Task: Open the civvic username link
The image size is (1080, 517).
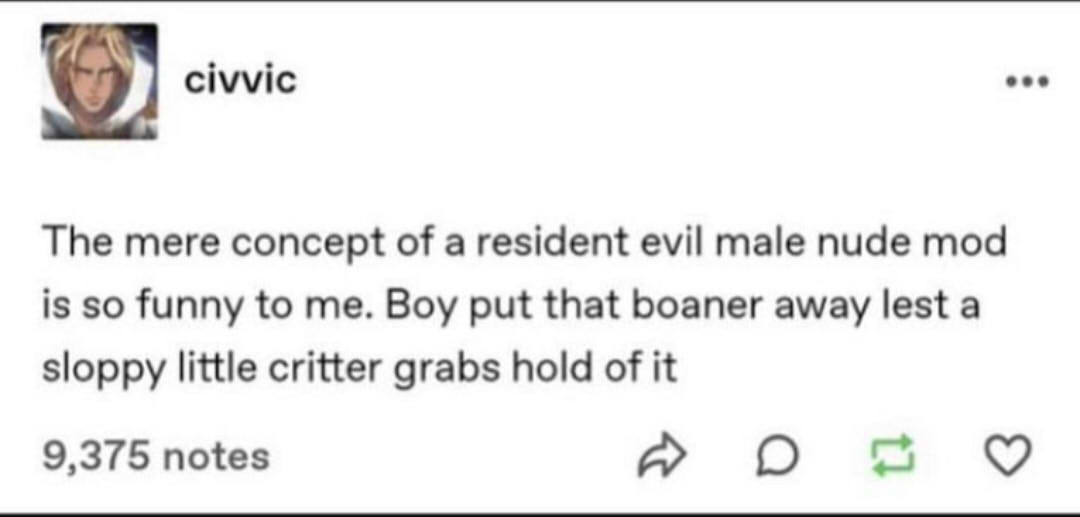Action: [x=240, y=80]
